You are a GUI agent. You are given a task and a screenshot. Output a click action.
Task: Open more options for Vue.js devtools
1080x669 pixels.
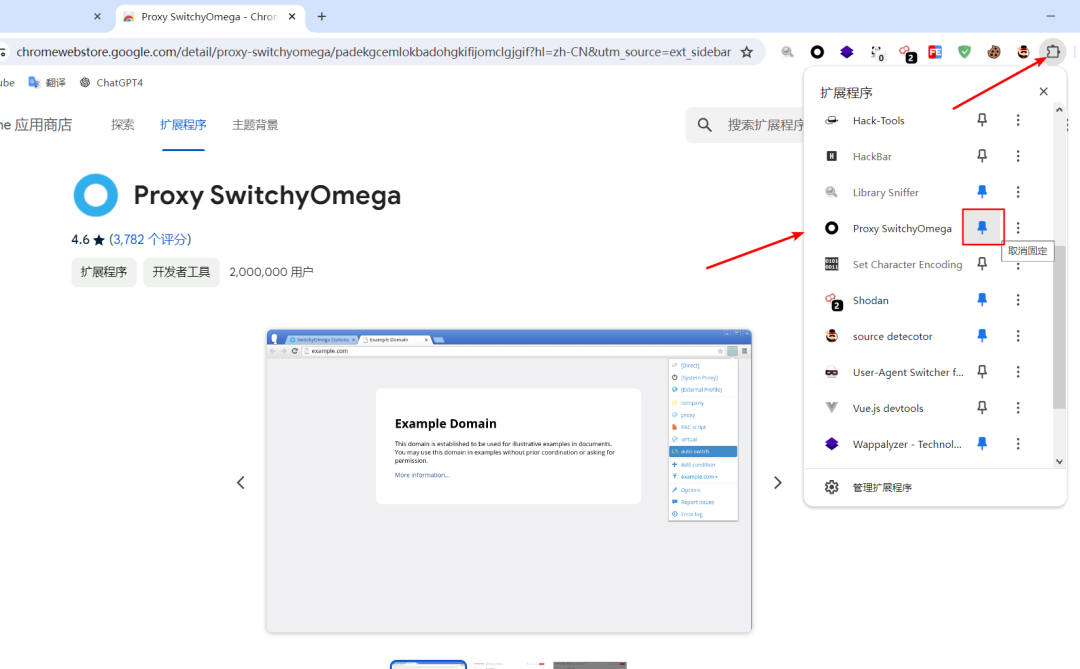1018,407
